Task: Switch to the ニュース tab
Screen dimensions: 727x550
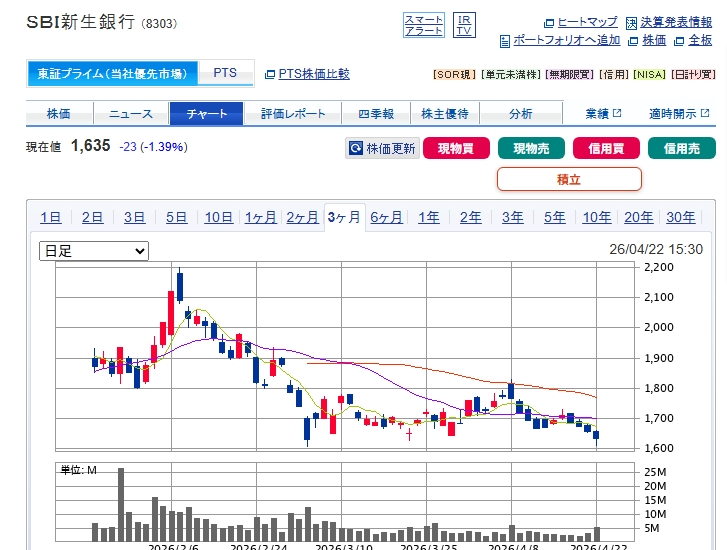Action: click(131, 113)
